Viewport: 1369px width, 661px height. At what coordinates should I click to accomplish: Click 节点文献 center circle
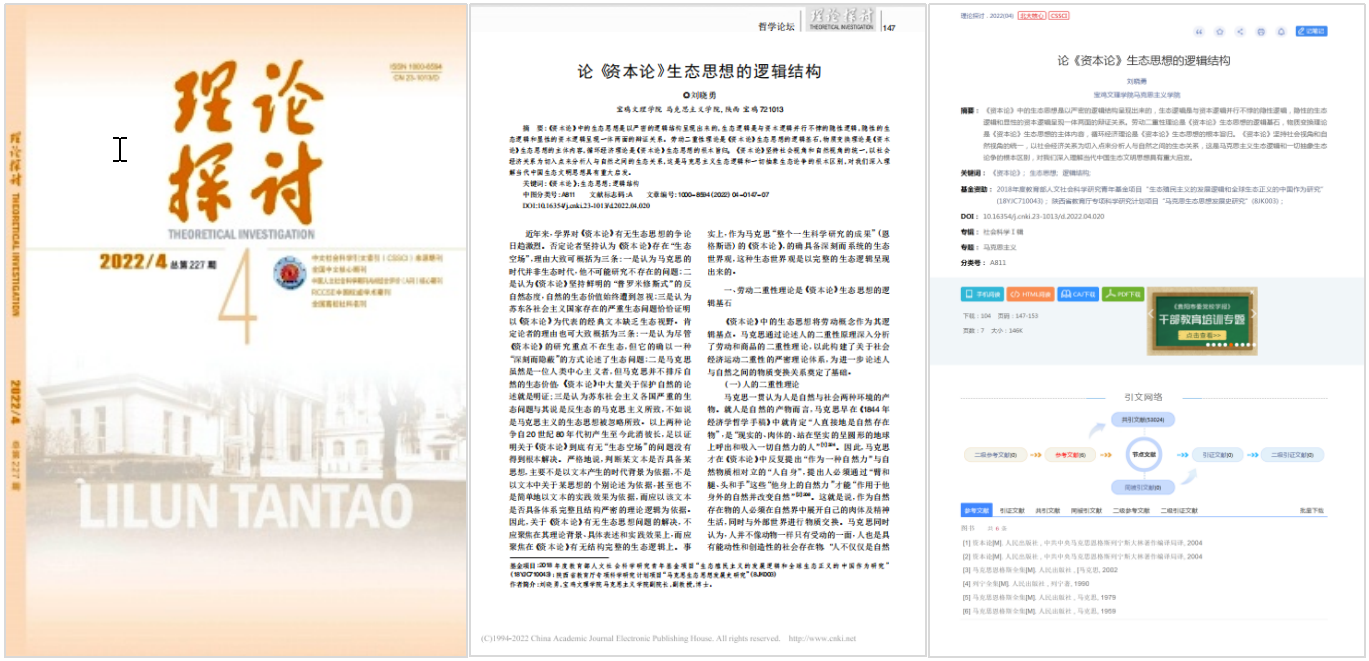click(x=1142, y=454)
